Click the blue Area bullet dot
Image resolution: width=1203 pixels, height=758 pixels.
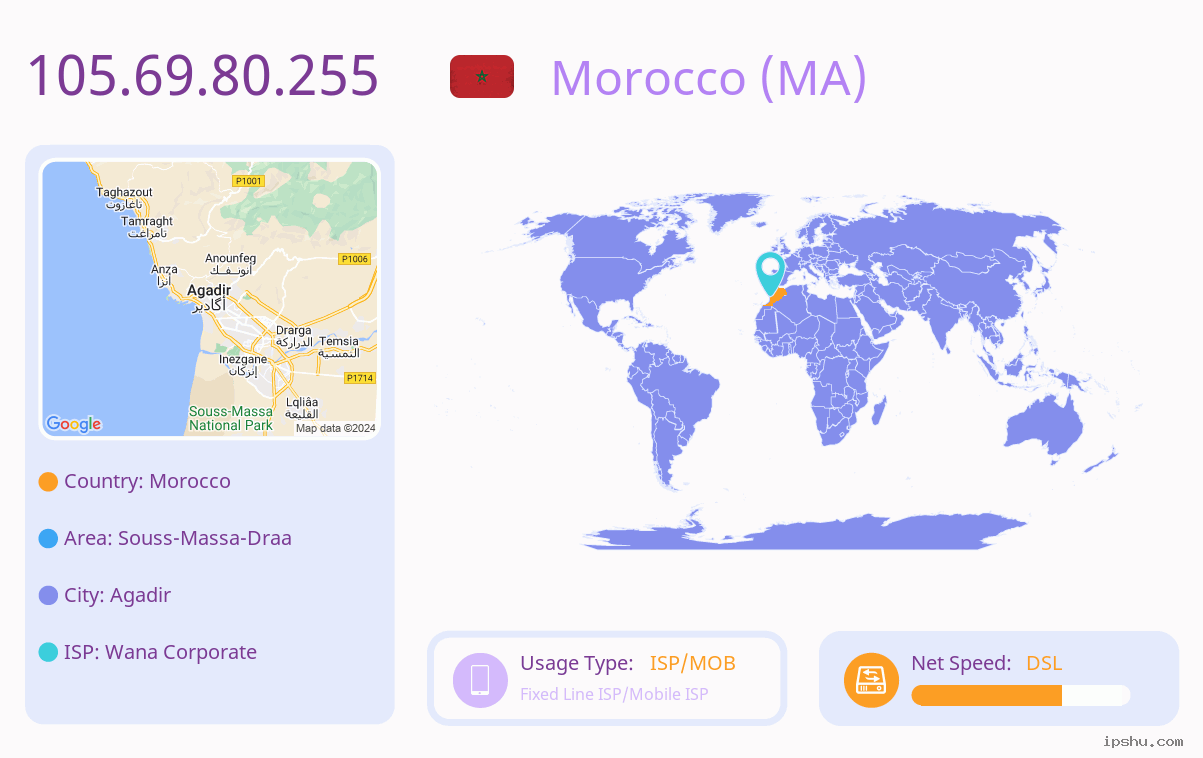tap(48, 538)
